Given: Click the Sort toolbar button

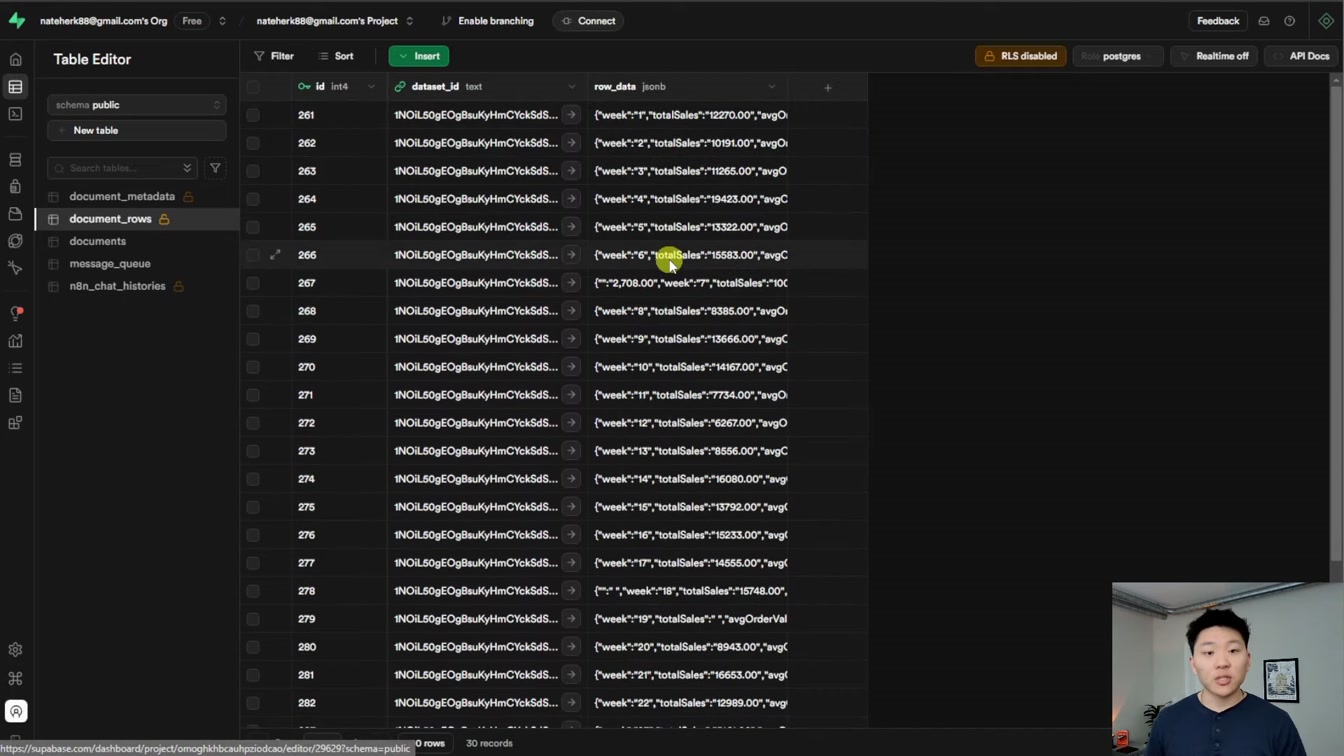Looking at the screenshot, I should 336,56.
